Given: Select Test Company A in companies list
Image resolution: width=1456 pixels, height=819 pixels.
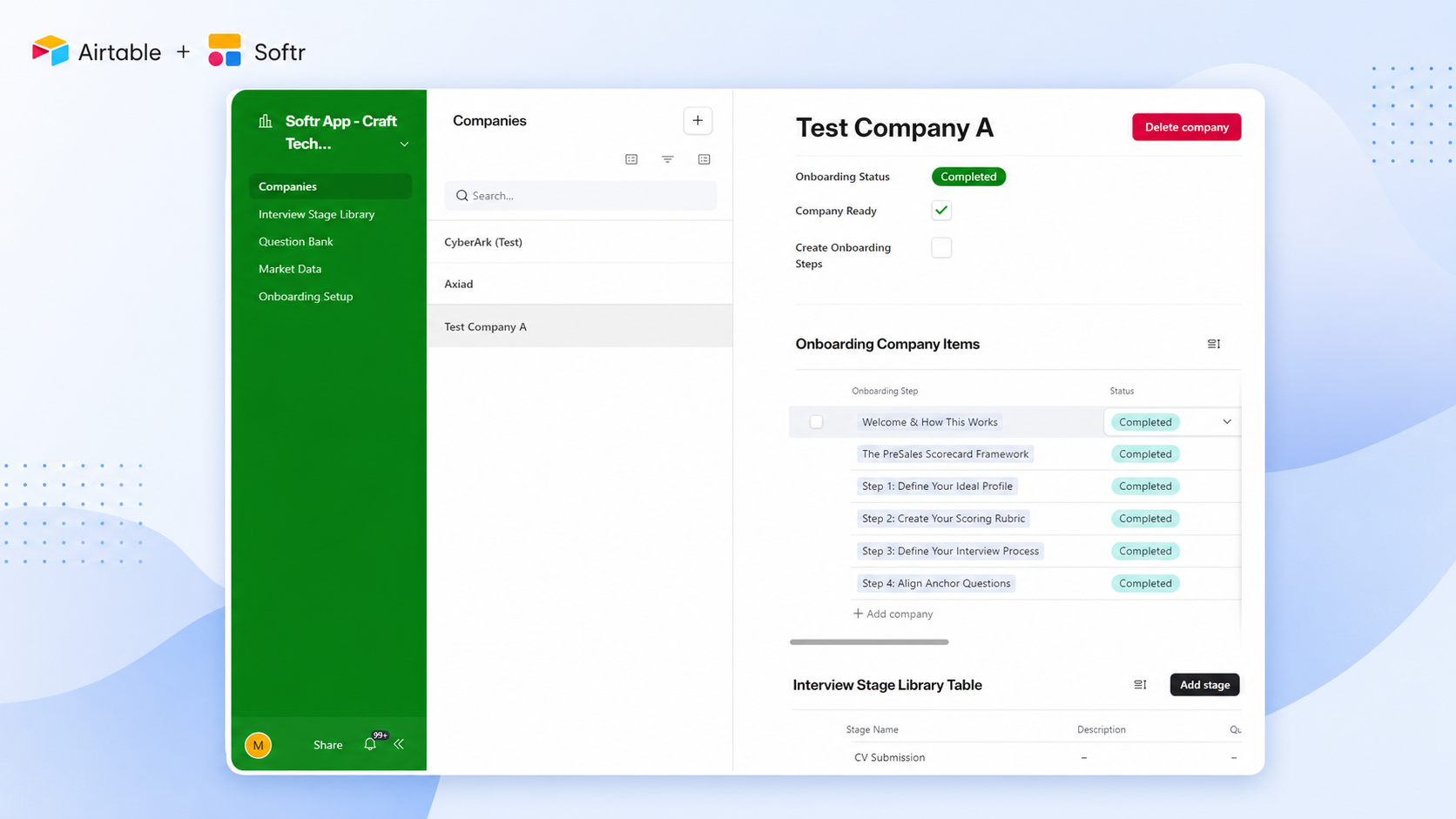Looking at the screenshot, I should point(580,326).
